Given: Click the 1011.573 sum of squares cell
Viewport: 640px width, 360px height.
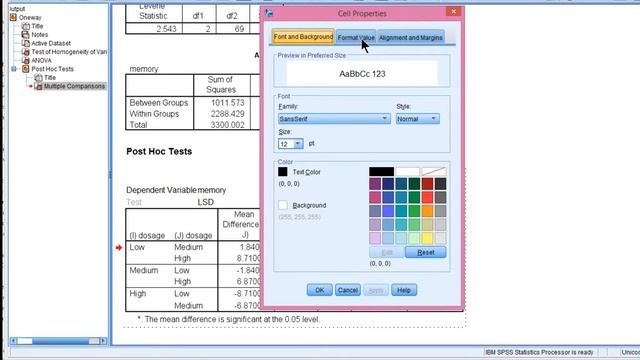Looking at the screenshot, I should (228, 103).
